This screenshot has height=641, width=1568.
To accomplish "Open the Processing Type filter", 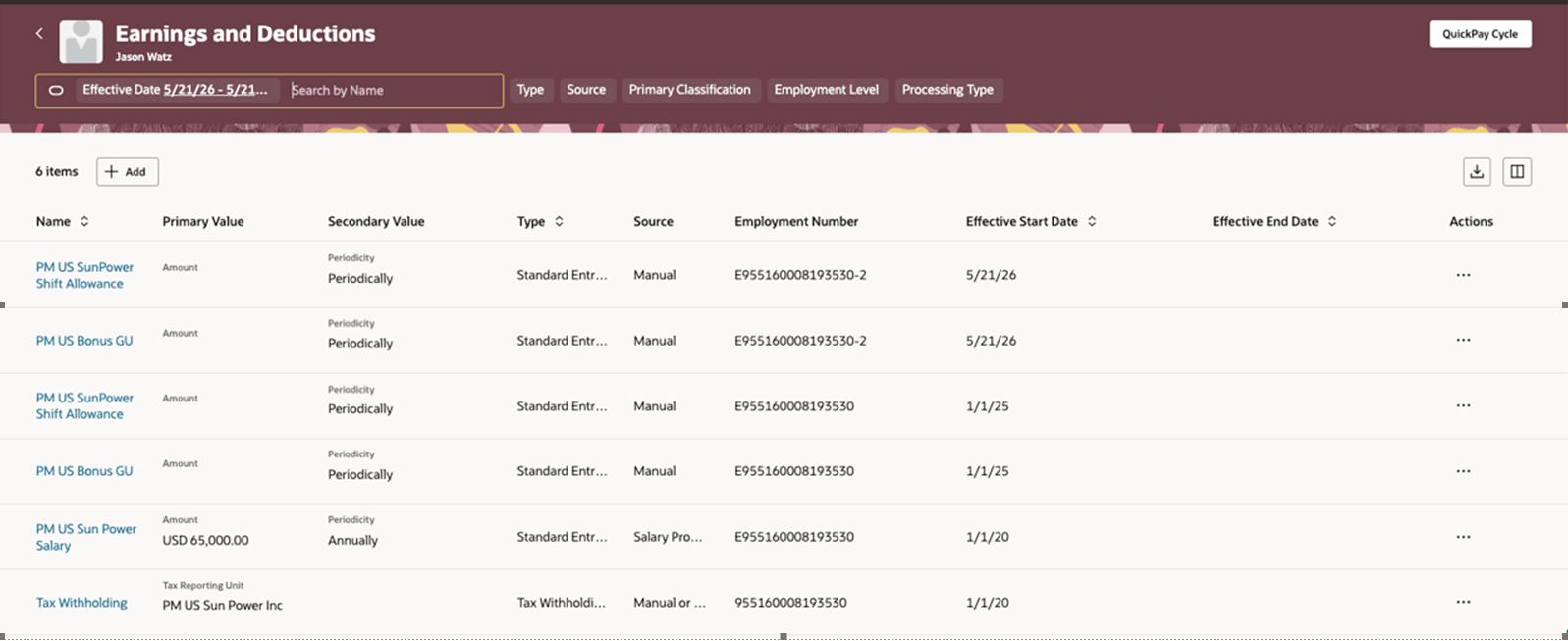I will 947,90.
